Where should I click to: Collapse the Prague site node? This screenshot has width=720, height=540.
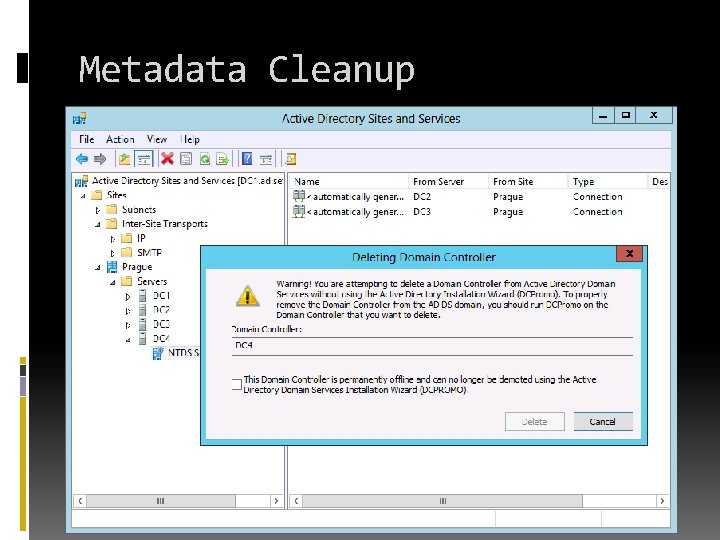tap(97, 268)
